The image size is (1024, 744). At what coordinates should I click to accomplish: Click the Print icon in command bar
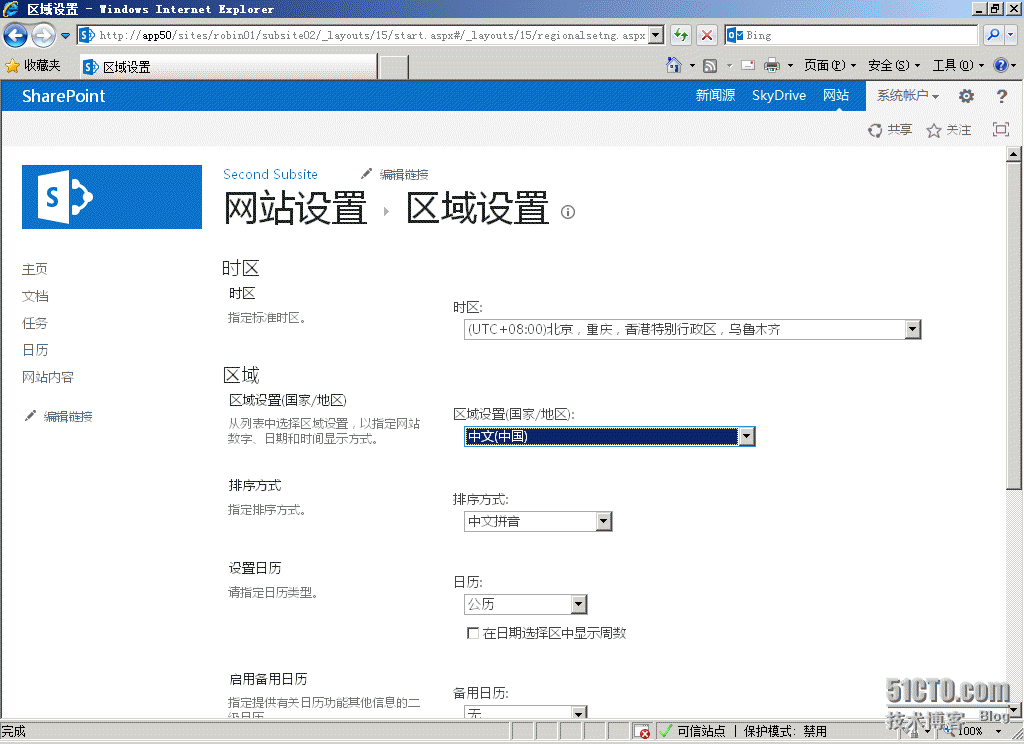pos(772,65)
